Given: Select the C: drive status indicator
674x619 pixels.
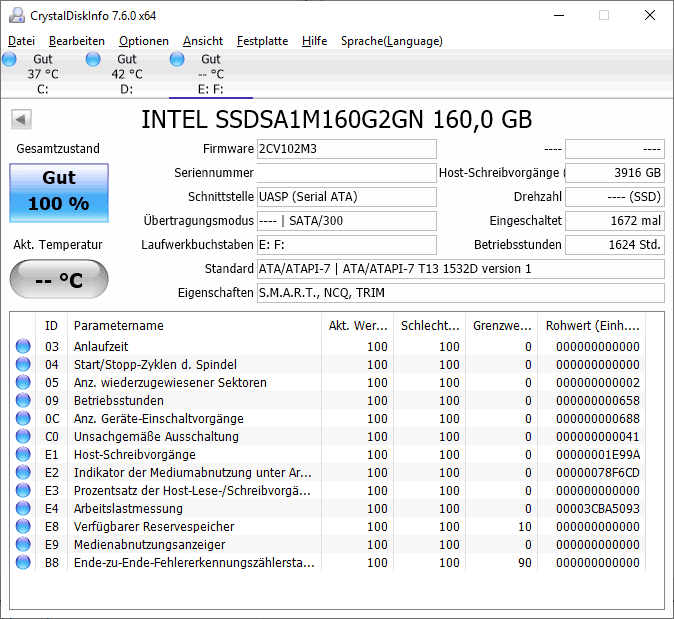Looking at the screenshot, I should click(x=9, y=59).
